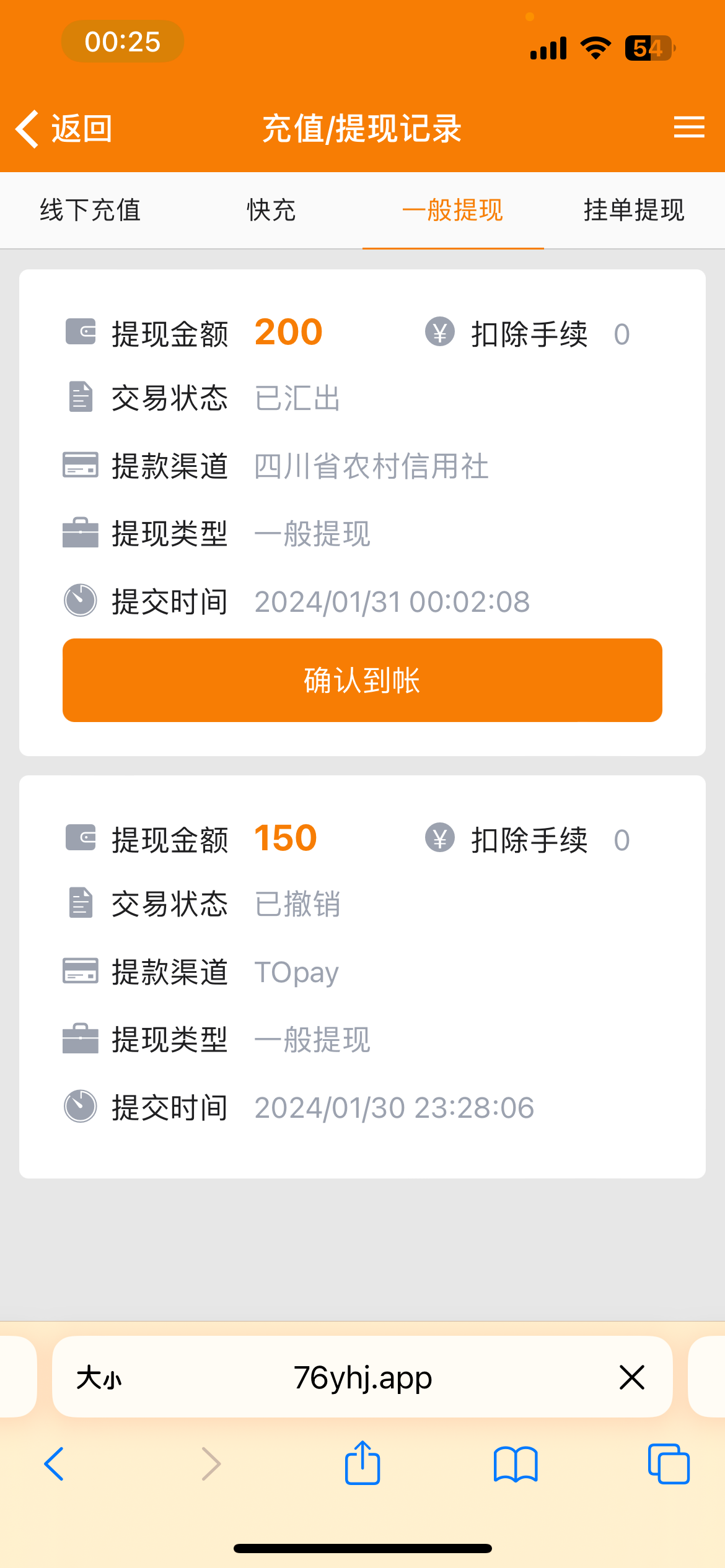The image size is (725, 1568).
Task: Tap the briefcase icon in first record
Action: tap(81, 533)
